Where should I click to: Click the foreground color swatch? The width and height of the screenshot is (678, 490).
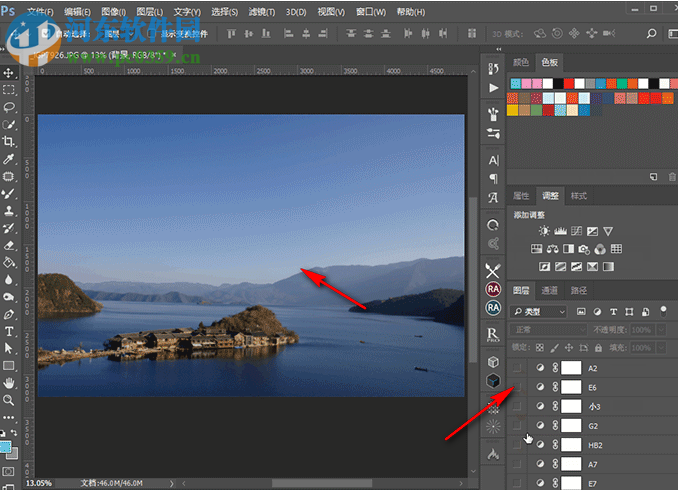point(5,447)
